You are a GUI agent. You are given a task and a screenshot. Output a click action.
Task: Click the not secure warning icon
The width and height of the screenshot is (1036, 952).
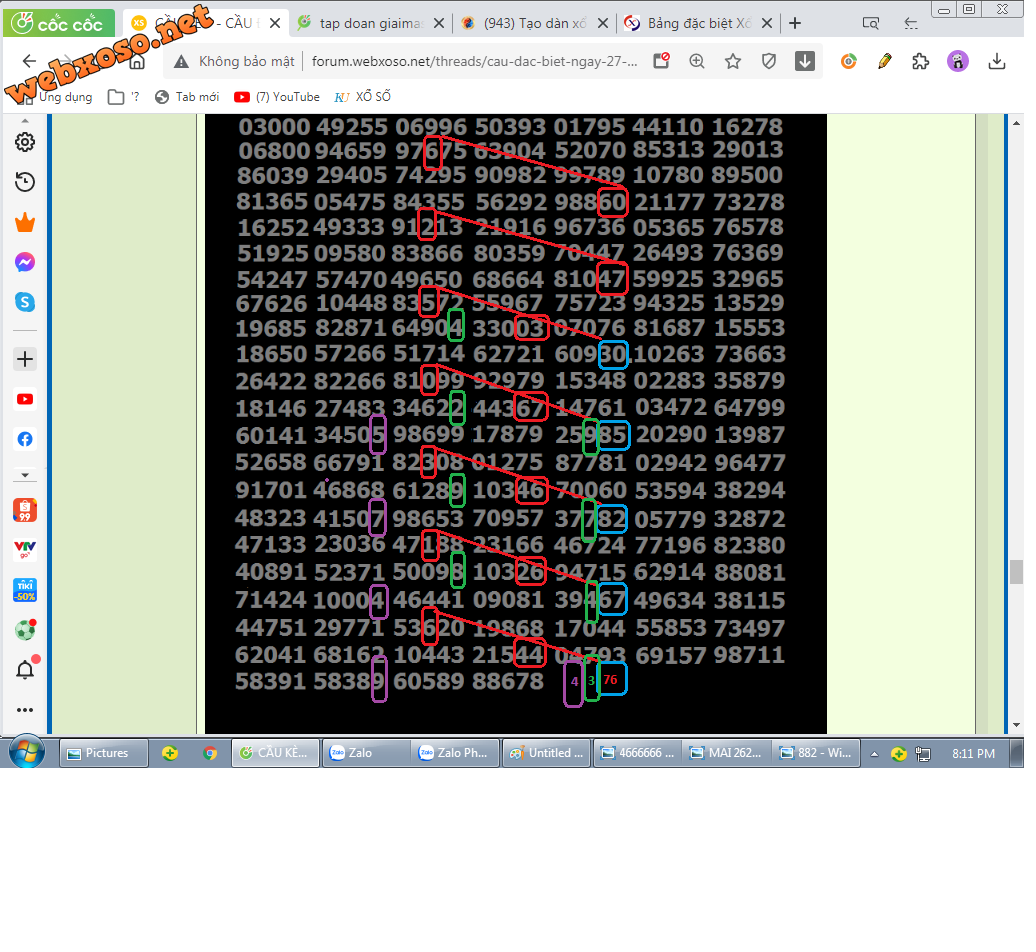181,61
